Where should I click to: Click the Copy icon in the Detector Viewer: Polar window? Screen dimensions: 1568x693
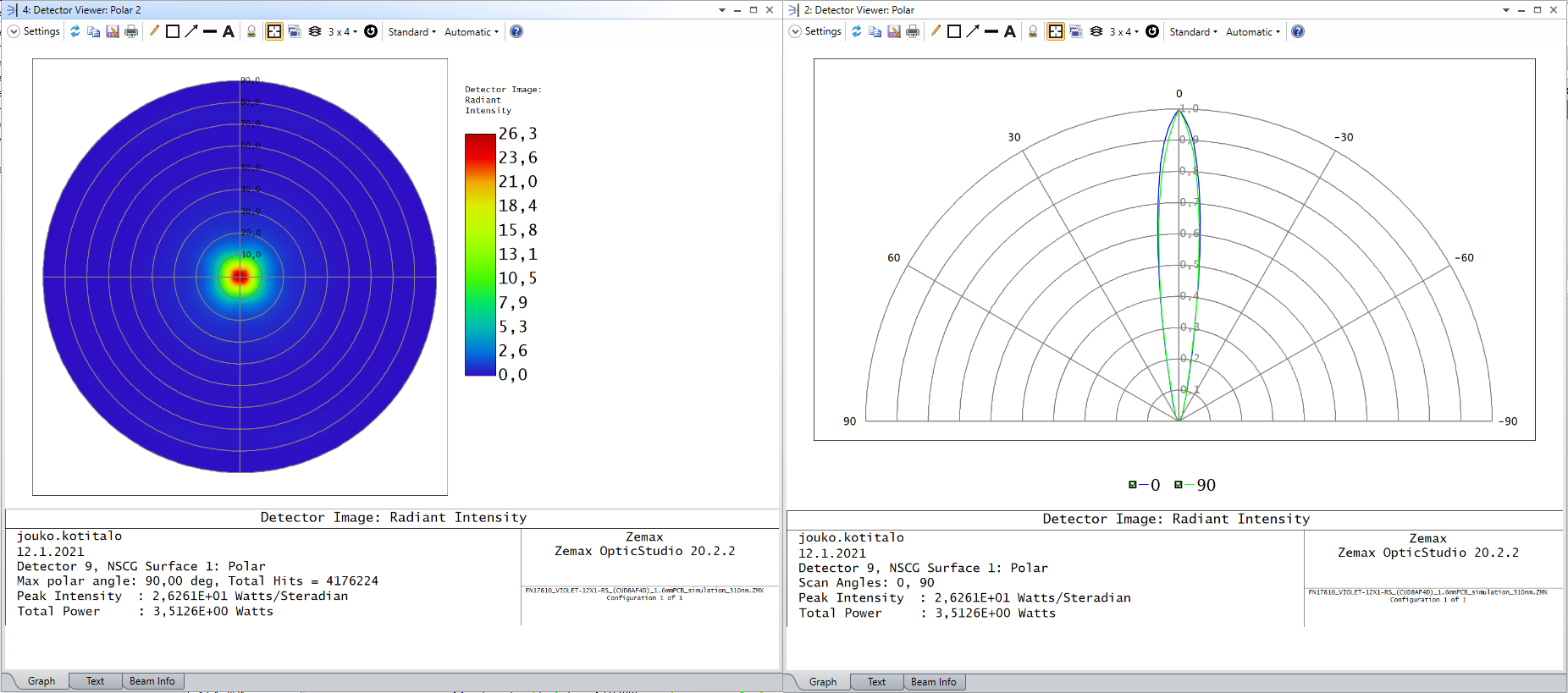point(875,31)
